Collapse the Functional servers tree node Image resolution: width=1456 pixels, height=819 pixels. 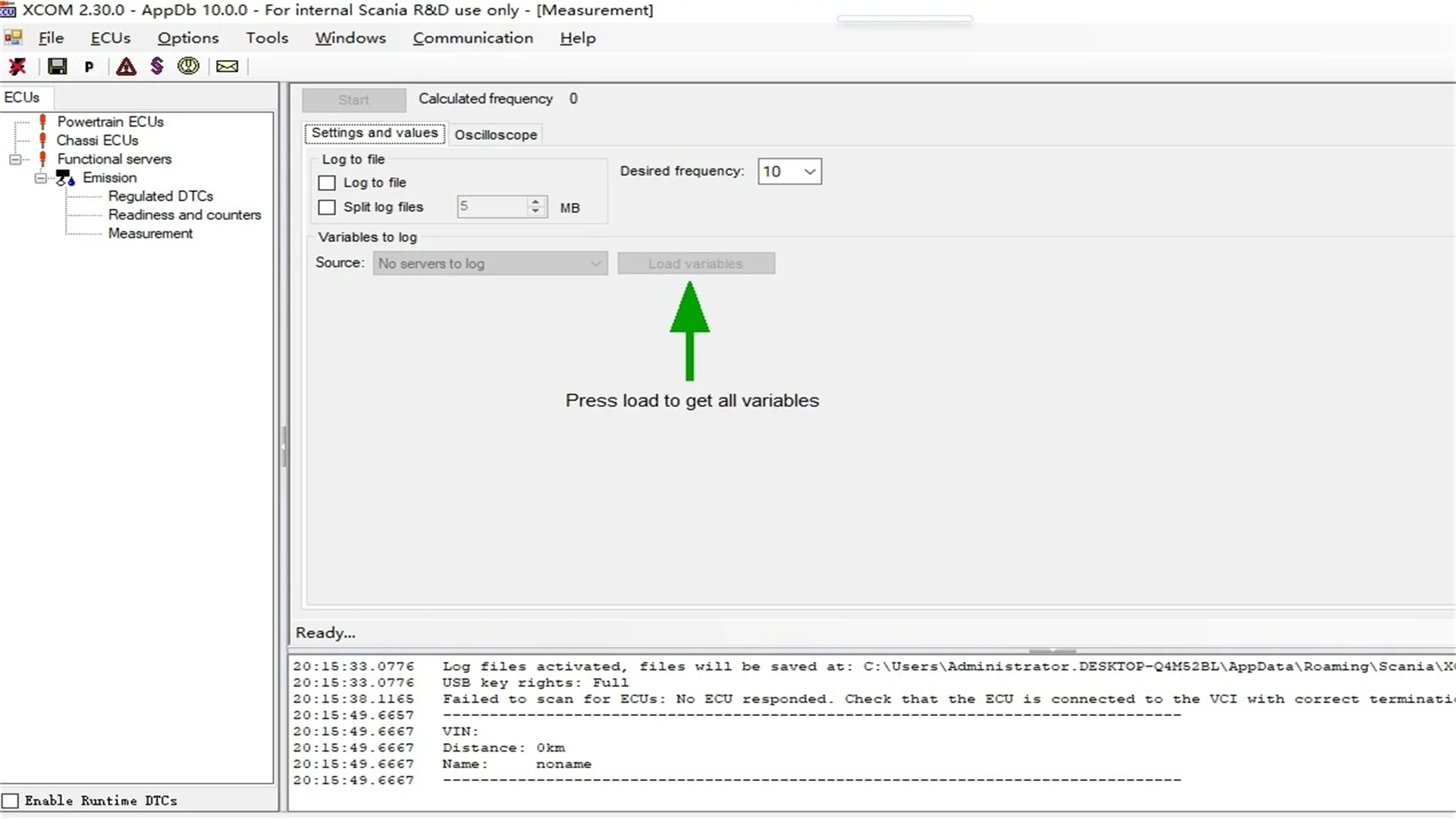(x=14, y=159)
